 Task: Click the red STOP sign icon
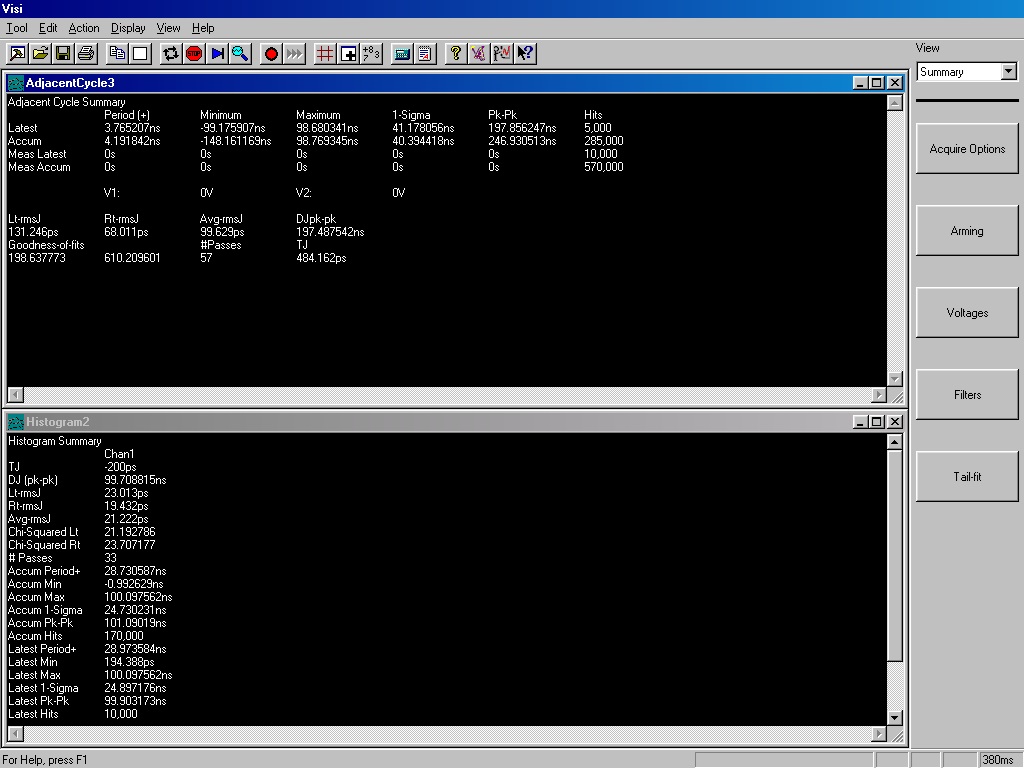tap(194, 54)
